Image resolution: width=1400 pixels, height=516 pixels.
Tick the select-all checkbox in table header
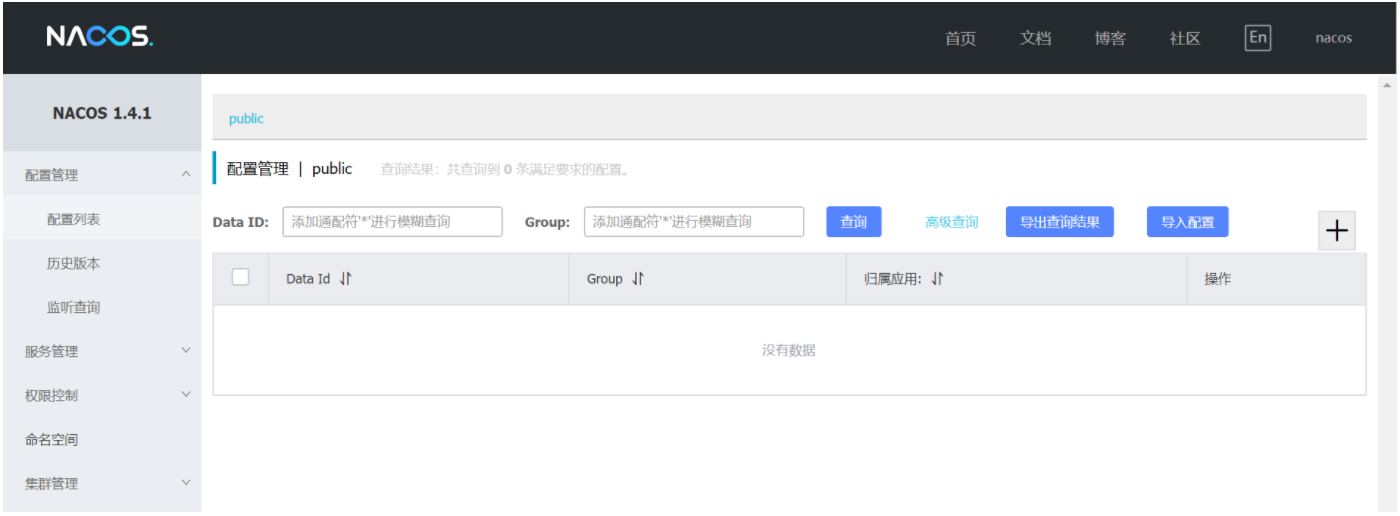click(240, 277)
